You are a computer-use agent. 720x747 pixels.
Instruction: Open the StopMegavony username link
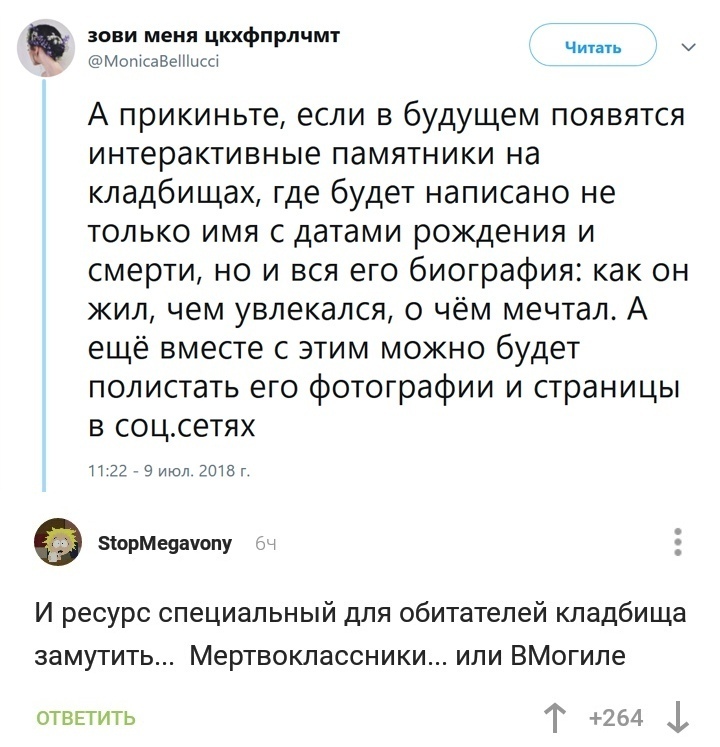[166, 544]
